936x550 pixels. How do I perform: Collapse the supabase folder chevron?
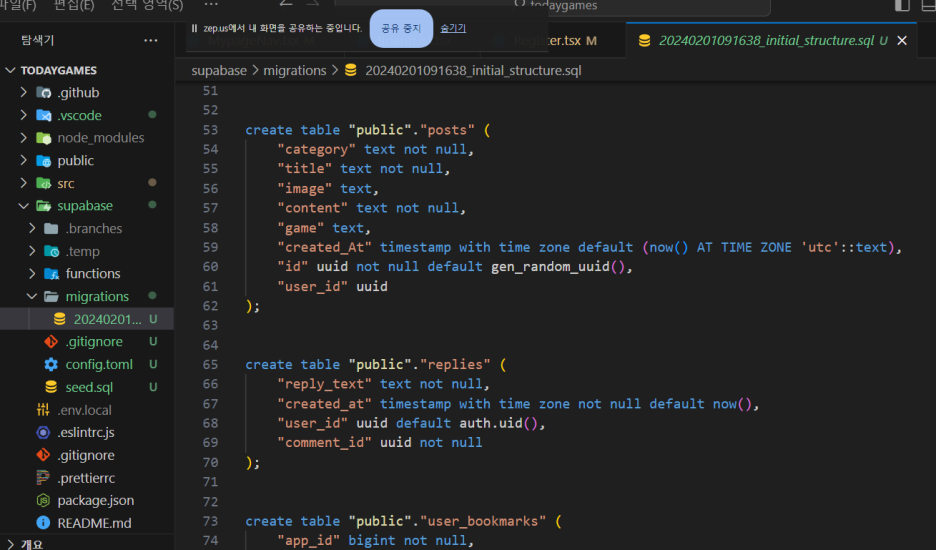point(23,206)
